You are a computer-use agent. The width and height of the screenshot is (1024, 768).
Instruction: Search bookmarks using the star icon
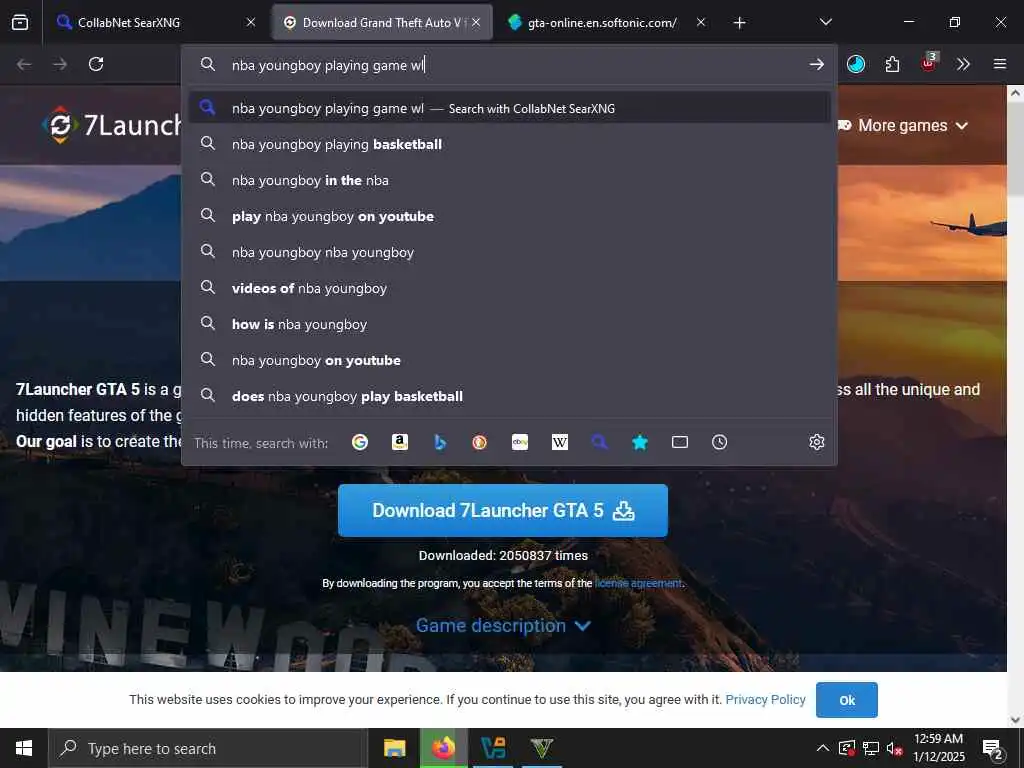click(x=640, y=442)
